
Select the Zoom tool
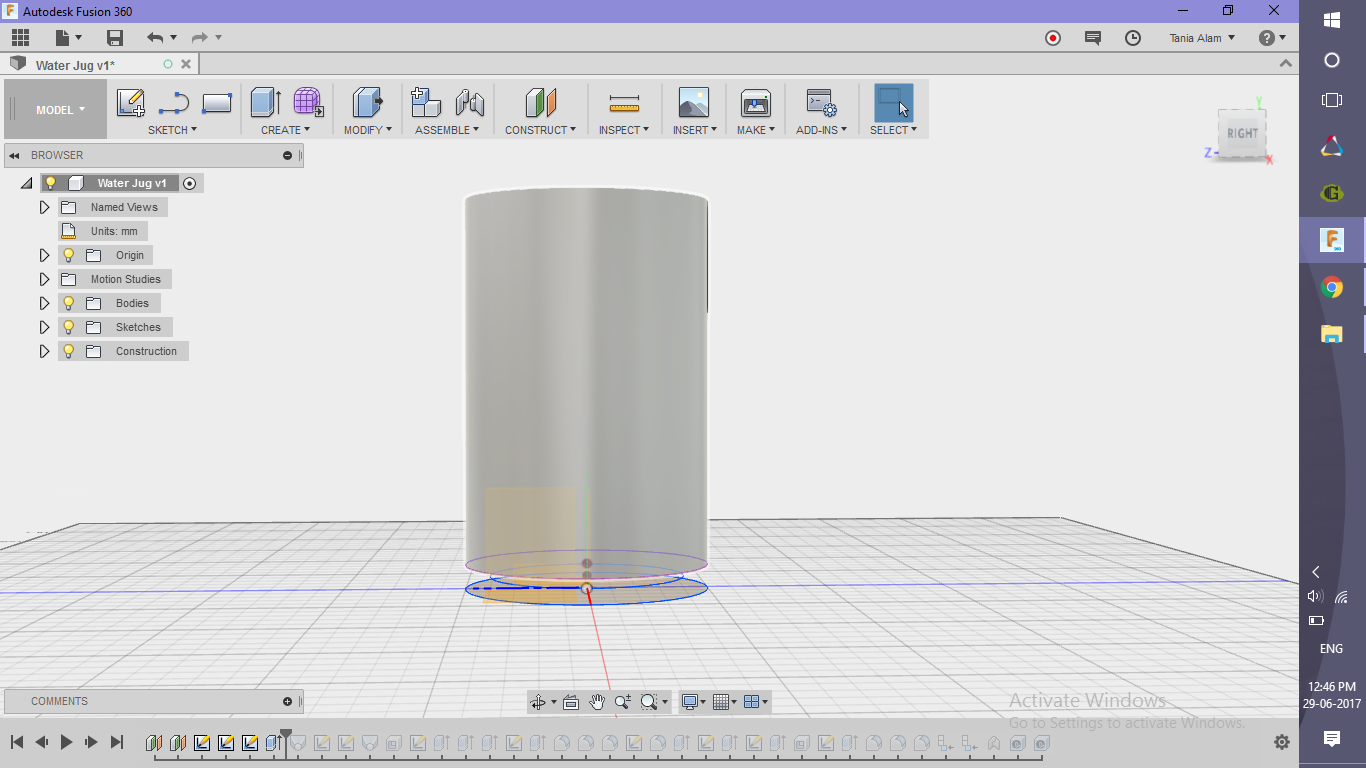click(x=623, y=702)
